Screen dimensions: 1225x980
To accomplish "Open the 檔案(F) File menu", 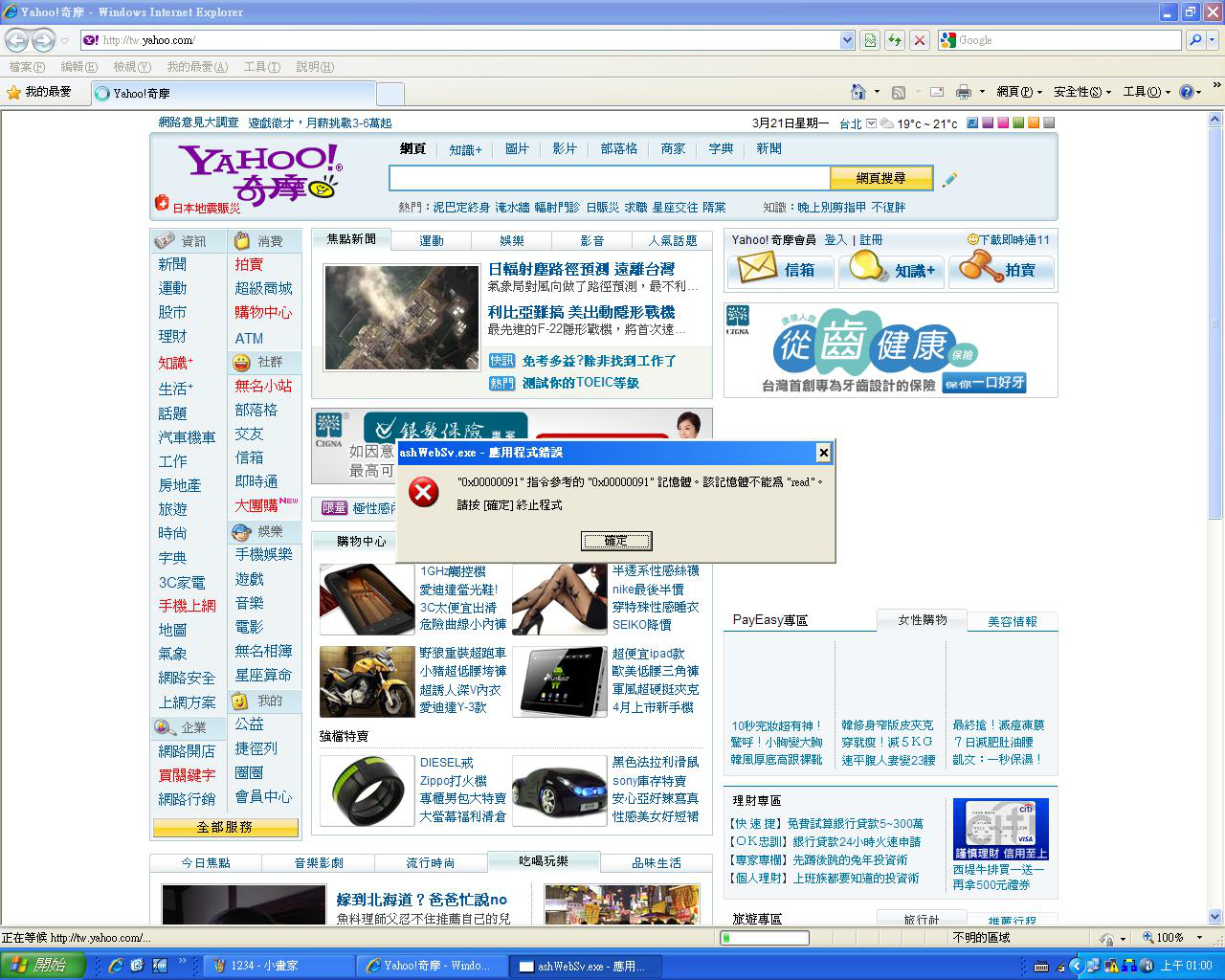I will 27,67.
